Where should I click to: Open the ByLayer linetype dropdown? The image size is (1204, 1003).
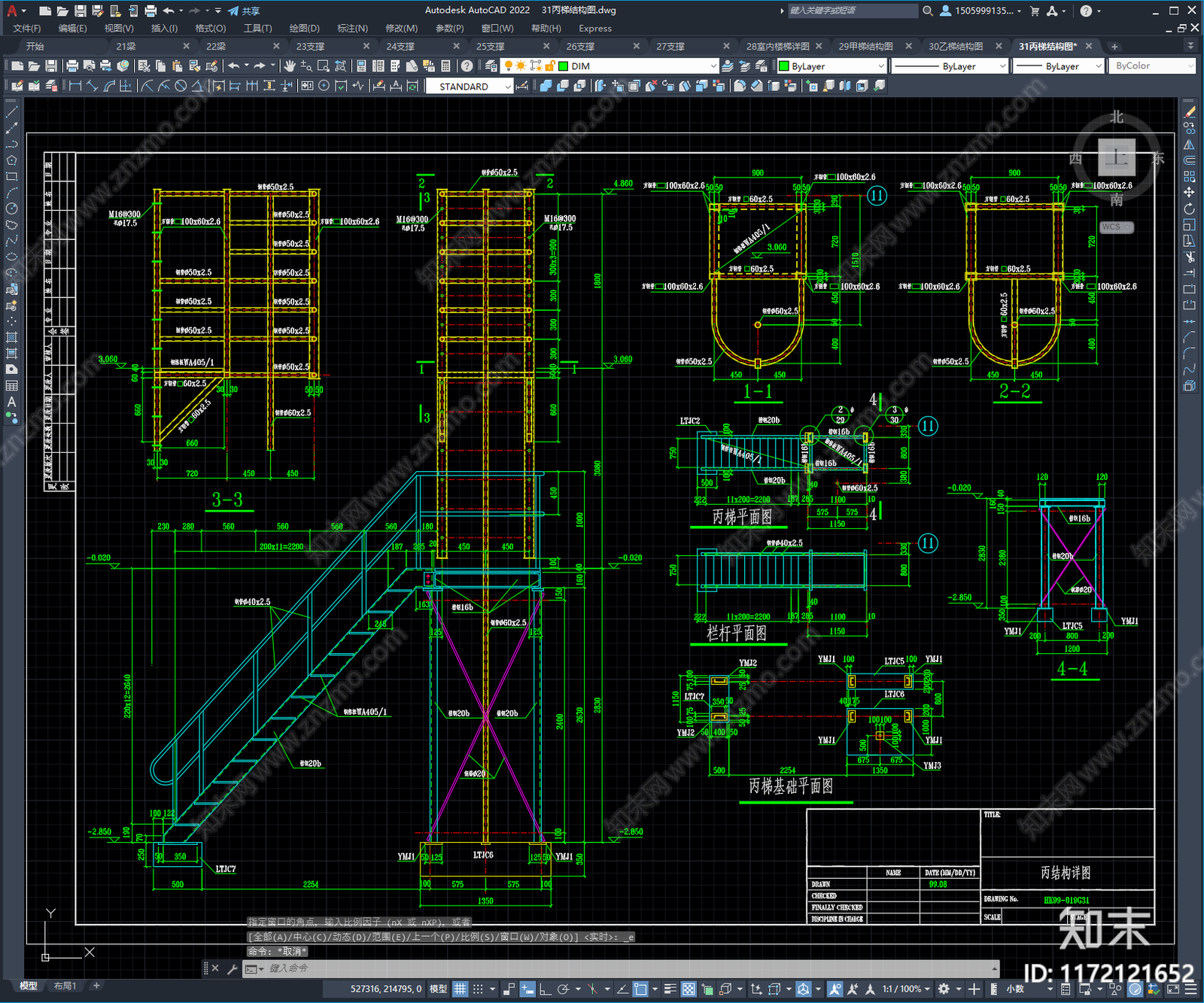(1002, 66)
